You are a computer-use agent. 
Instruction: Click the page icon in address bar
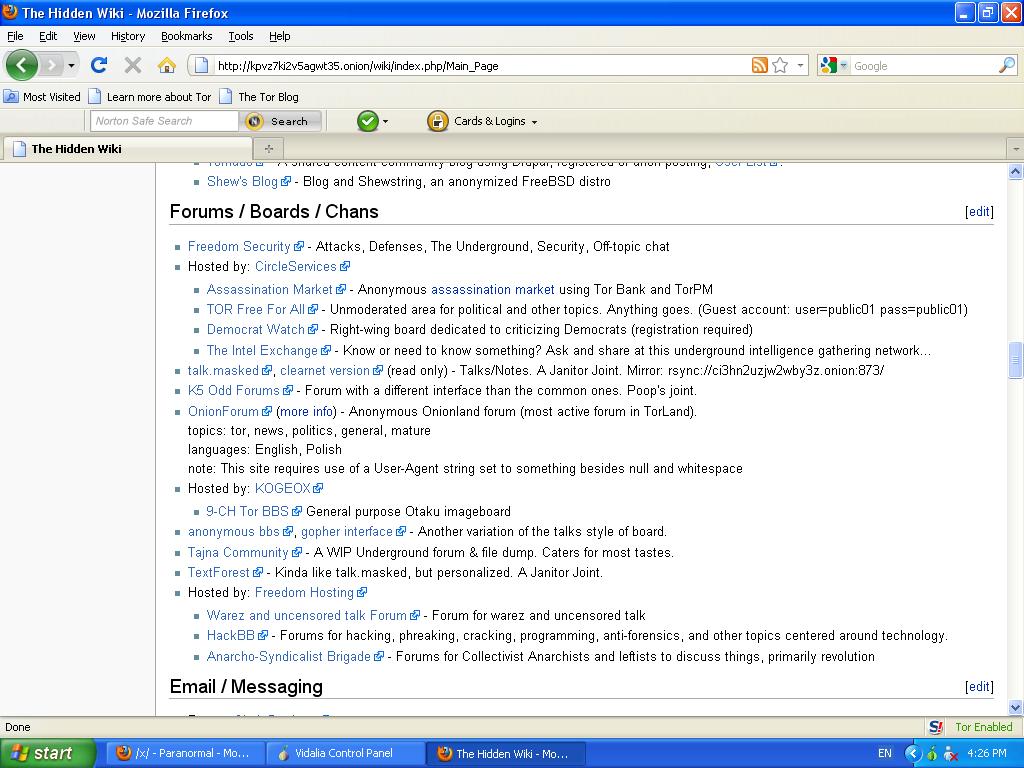202,65
